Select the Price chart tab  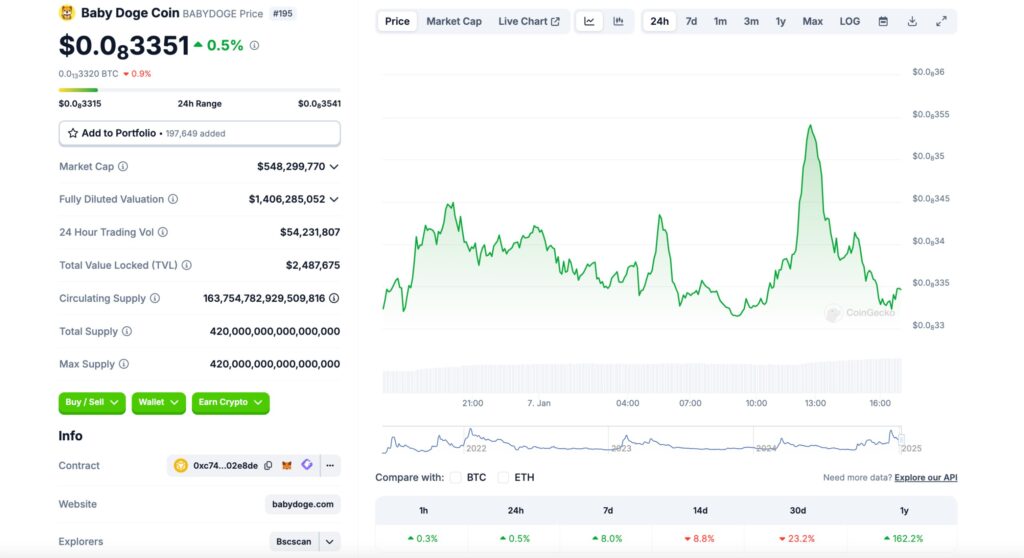(397, 22)
